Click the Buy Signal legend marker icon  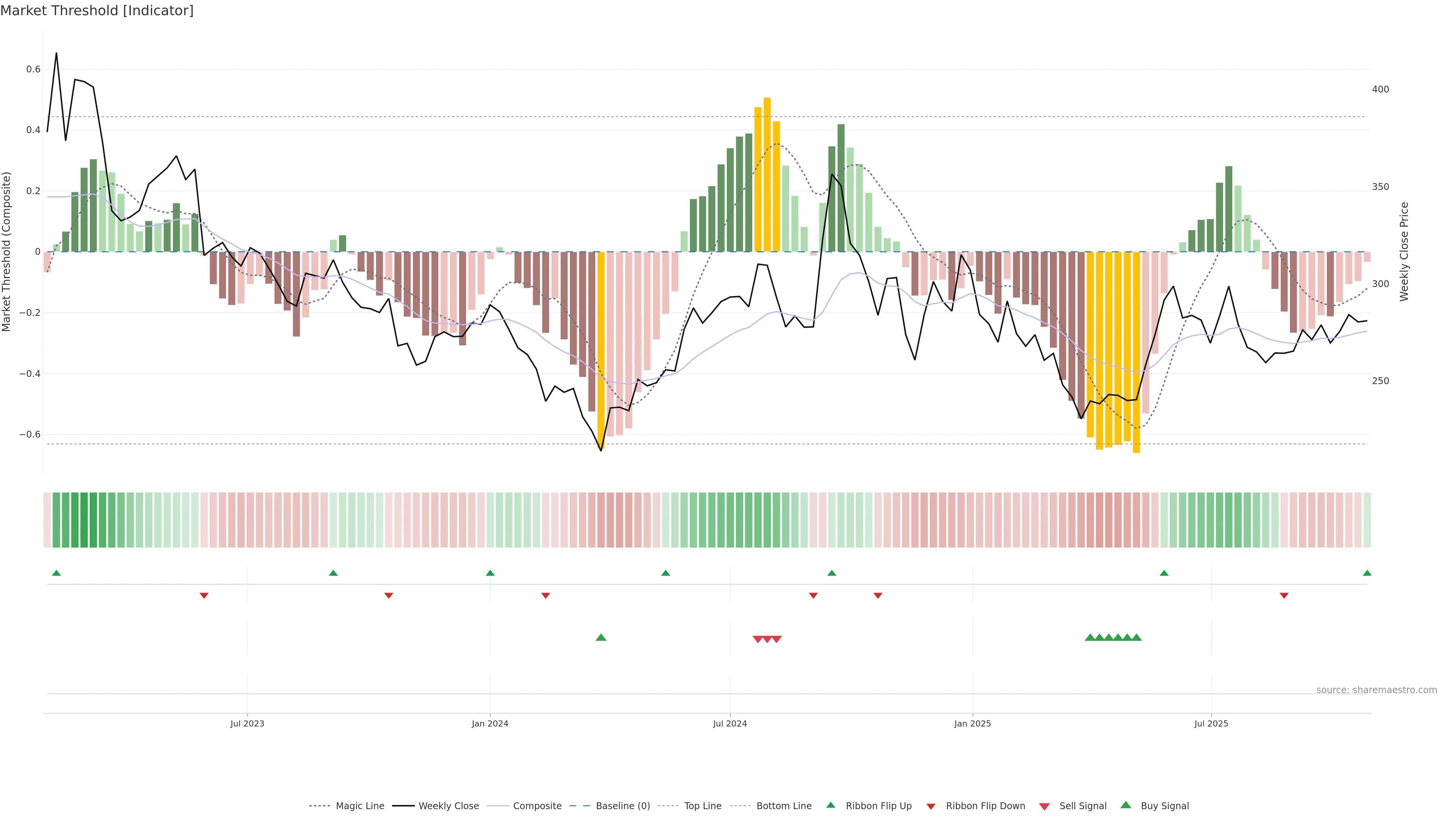(x=1126, y=805)
